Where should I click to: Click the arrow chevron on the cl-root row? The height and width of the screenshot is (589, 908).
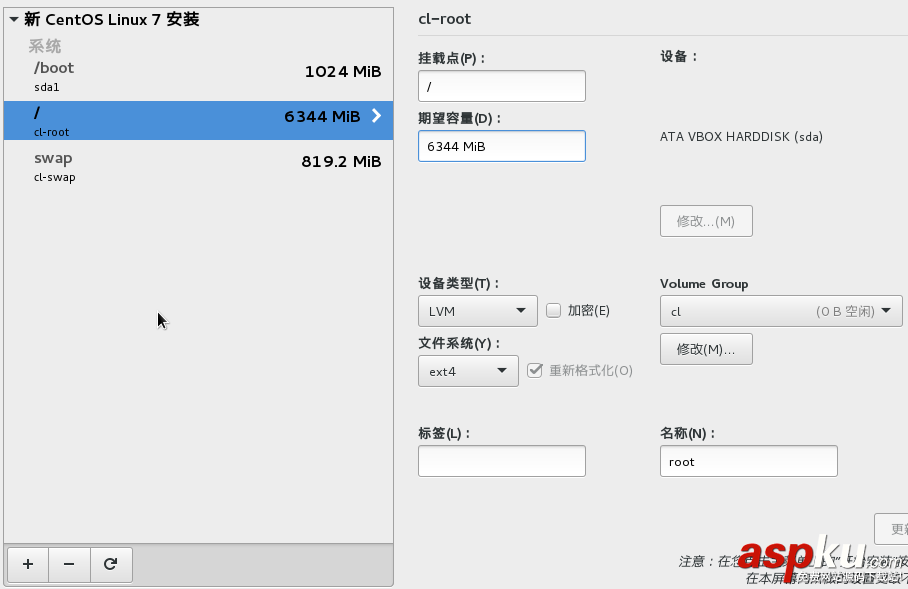pyautogui.click(x=376, y=116)
